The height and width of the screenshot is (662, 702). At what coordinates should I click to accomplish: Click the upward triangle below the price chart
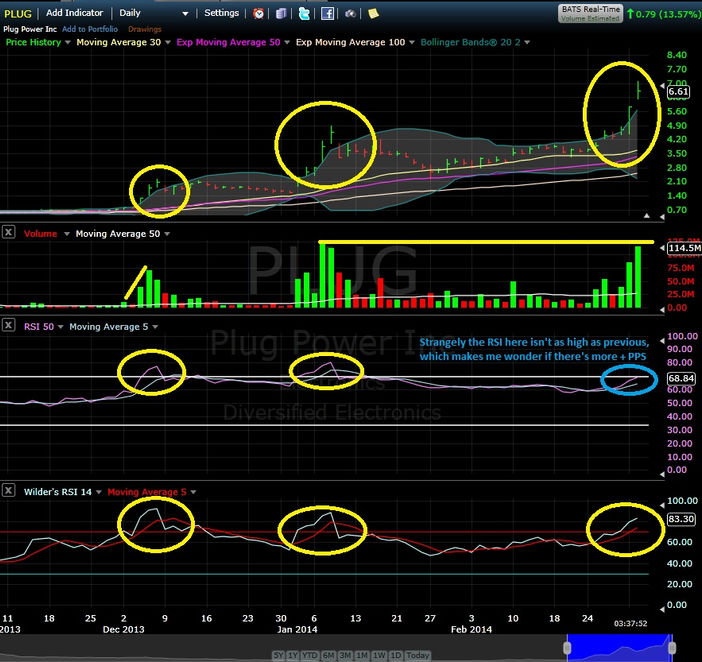click(646, 216)
